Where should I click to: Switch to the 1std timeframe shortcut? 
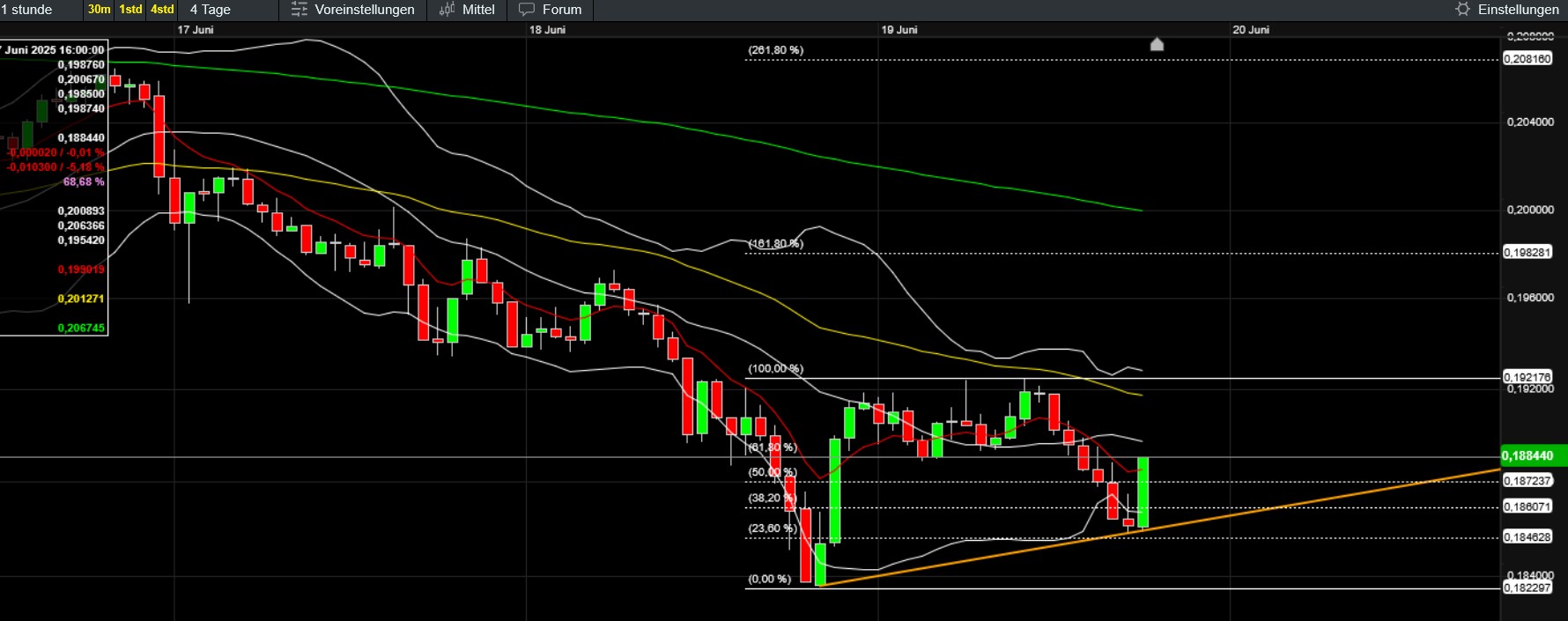[130, 10]
